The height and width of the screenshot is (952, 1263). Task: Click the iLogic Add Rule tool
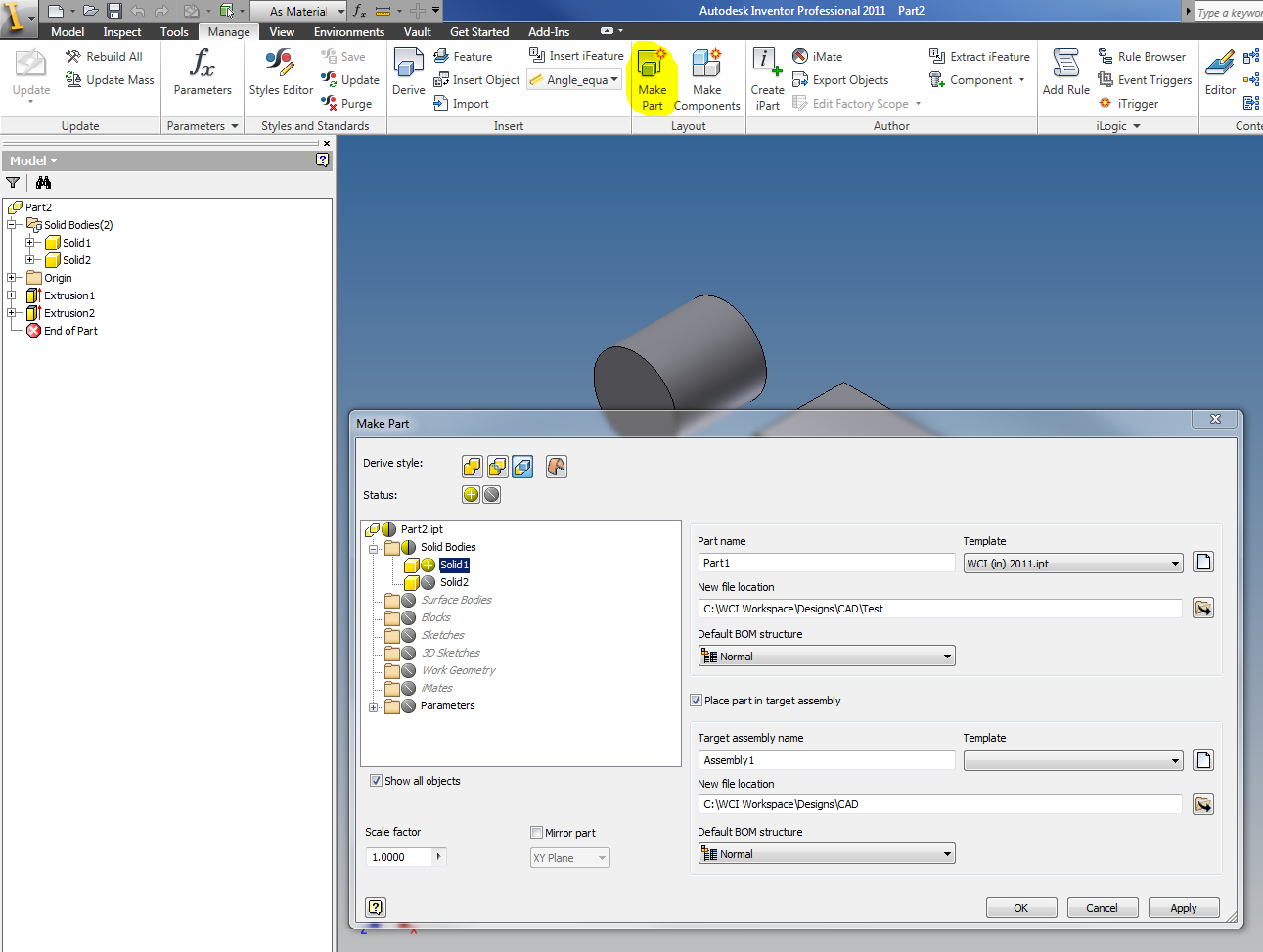[1065, 72]
